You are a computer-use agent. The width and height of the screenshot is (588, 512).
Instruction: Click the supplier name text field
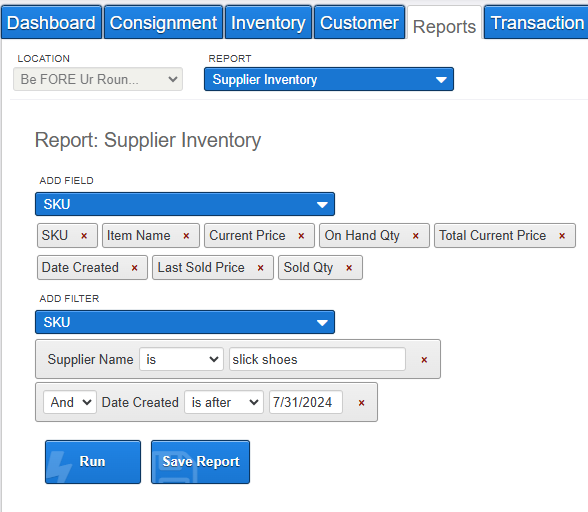[317, 359]
